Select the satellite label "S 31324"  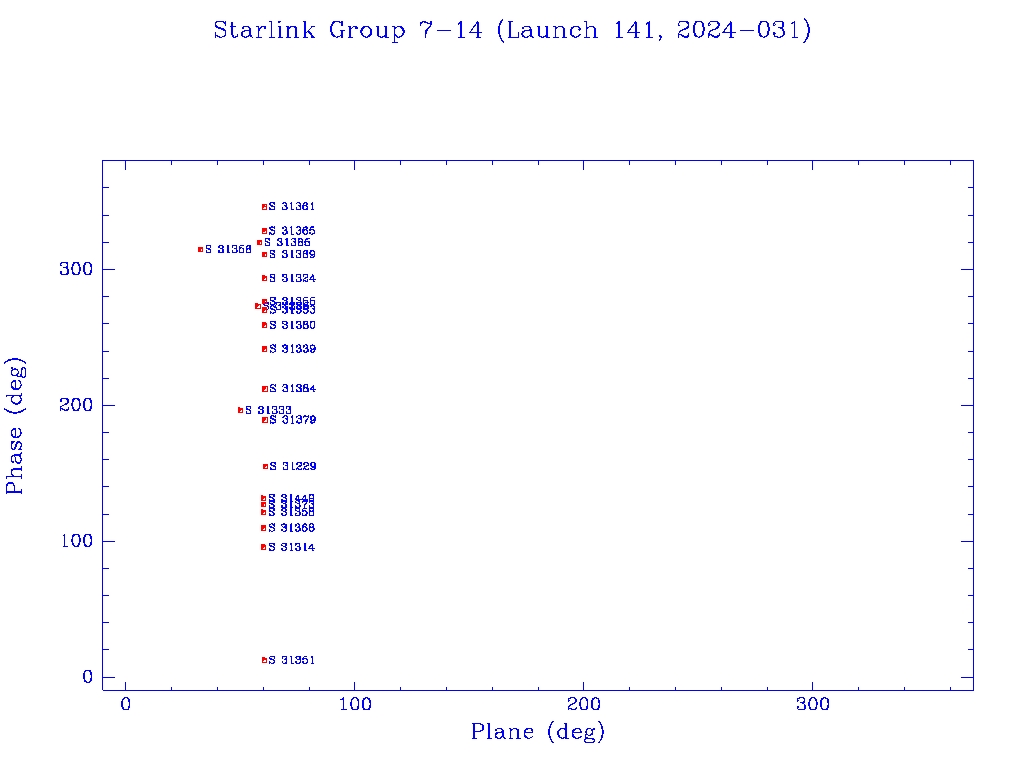tap(293, 278)
